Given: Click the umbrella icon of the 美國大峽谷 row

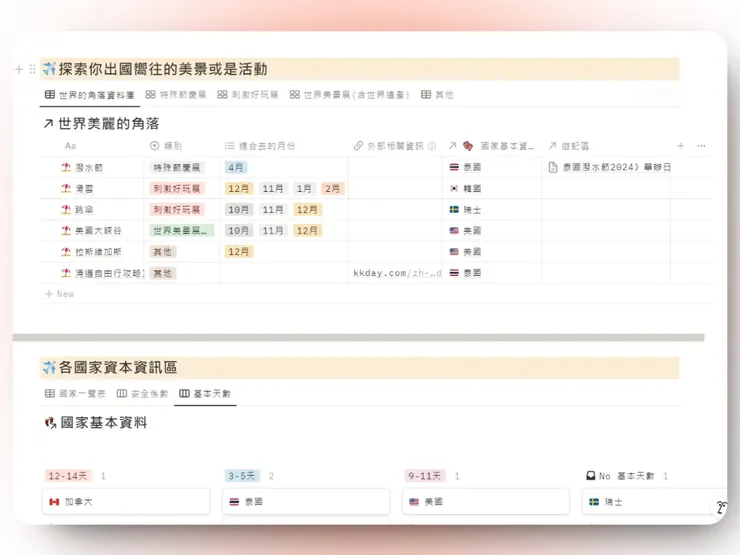Looking at the screenshot, I should coord(66,230).
